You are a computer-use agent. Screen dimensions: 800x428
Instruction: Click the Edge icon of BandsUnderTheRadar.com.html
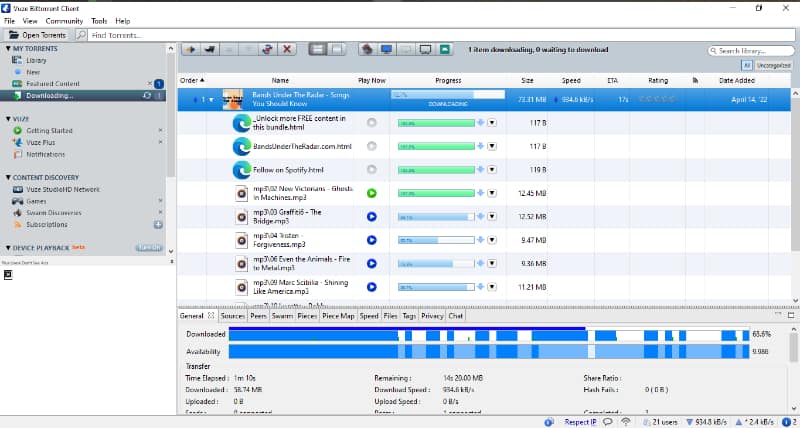coord(241,146)
